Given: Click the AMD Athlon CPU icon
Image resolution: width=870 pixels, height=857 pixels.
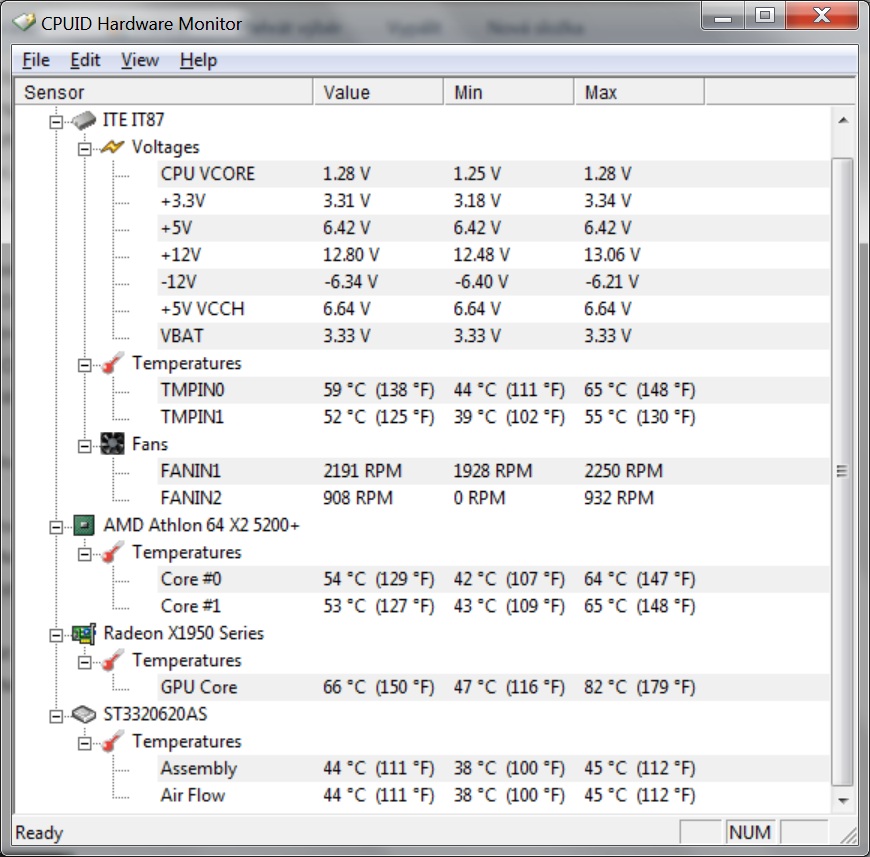Looking at the screenshot, I should [84, 525].
